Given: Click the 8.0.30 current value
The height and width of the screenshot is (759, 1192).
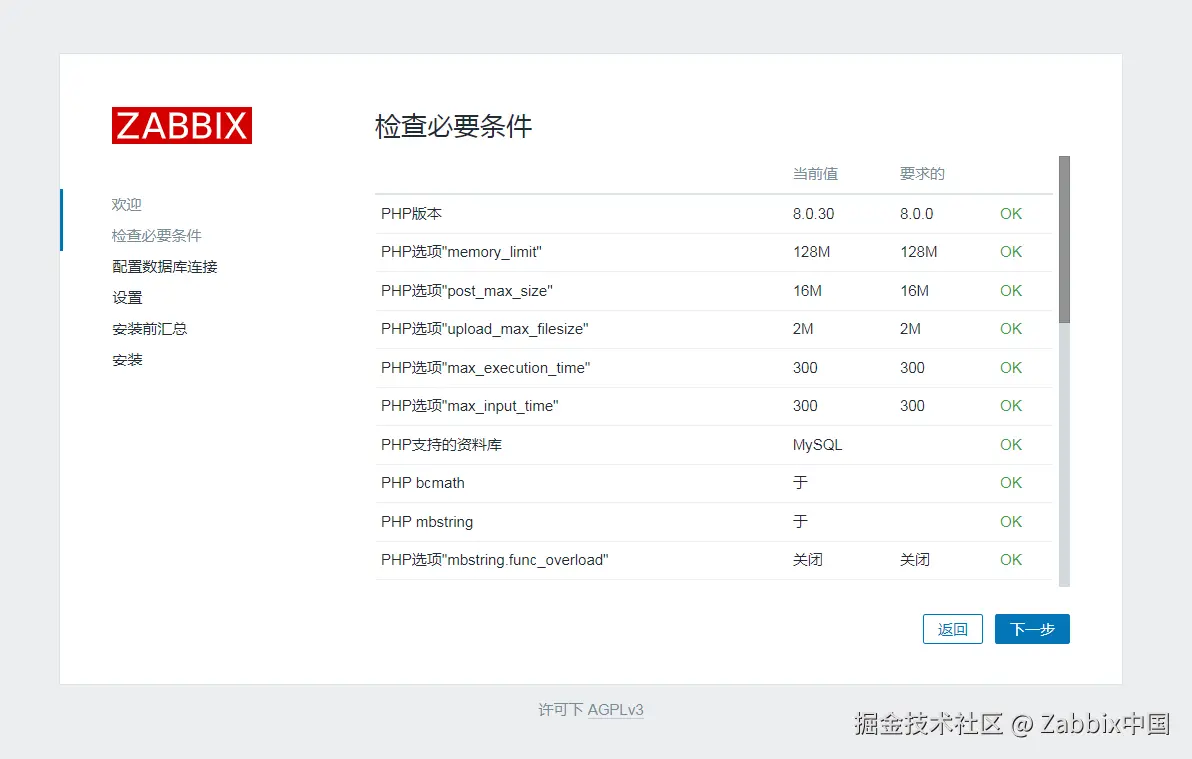Looking at the screenshot, I should (813, 214).
